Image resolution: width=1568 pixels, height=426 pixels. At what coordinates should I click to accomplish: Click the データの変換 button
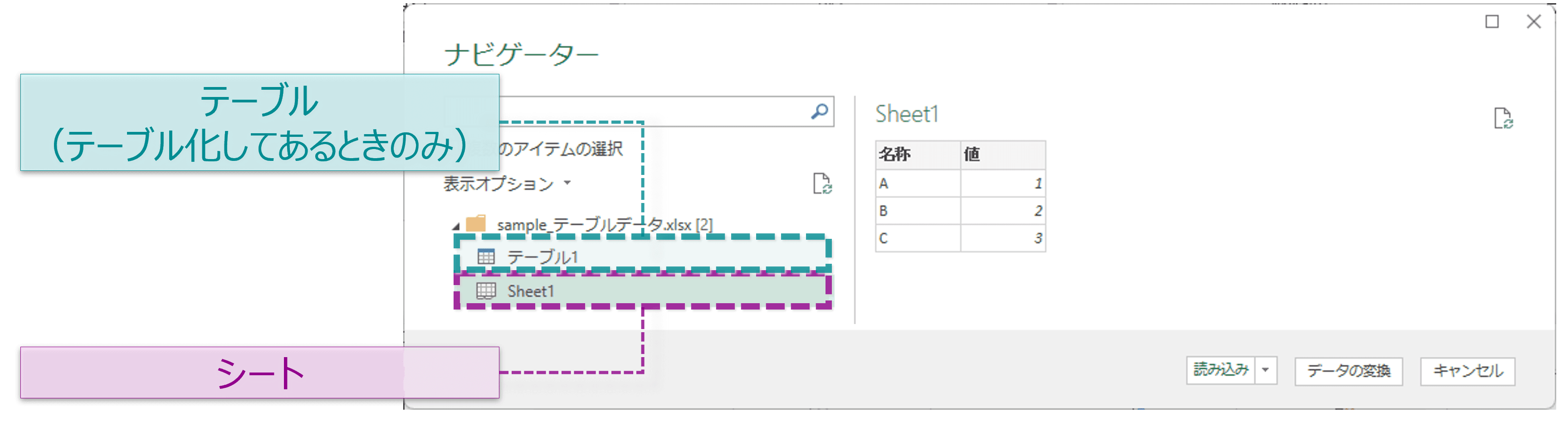[1348, 371]
